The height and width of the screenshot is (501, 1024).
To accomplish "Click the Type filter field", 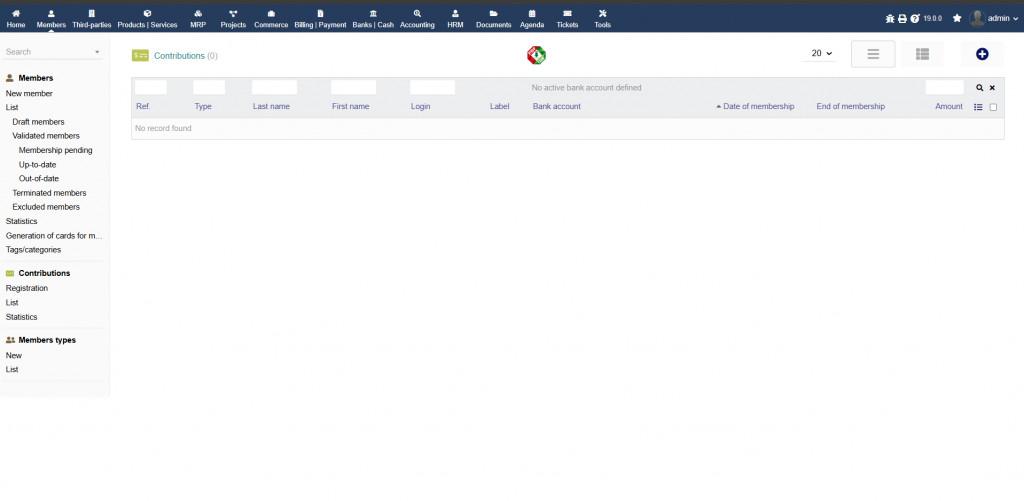I will click(x=209, y=88).
